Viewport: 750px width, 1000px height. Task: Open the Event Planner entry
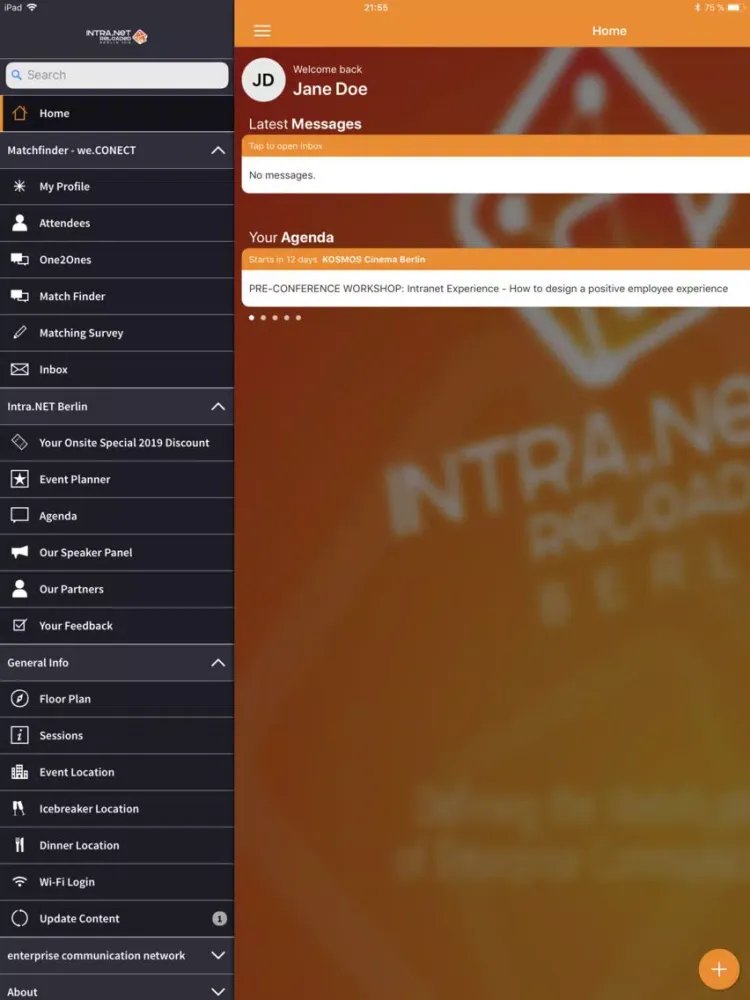coord(117,479)
